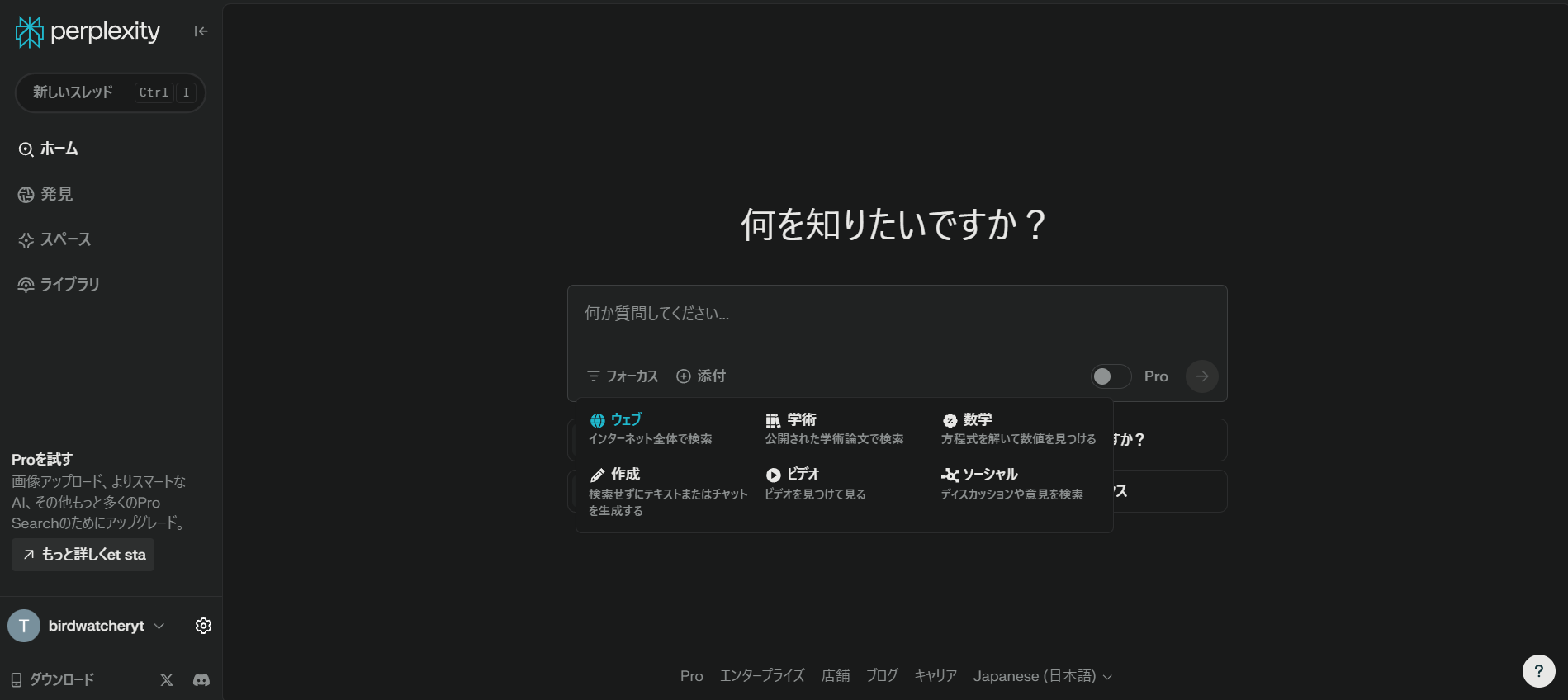Click ブログ footer link
Screen dimensions: 1568x700
pos(882,676)
